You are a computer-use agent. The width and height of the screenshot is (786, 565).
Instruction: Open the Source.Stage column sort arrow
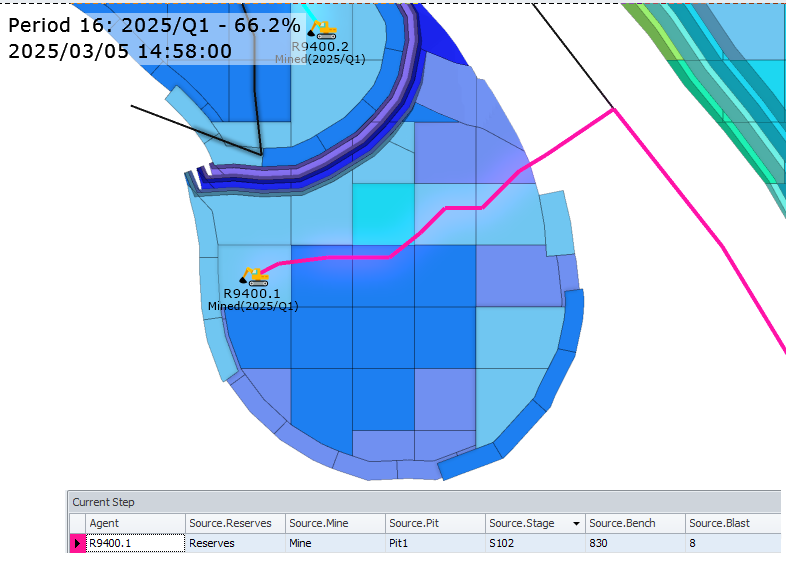pos(577,523)
